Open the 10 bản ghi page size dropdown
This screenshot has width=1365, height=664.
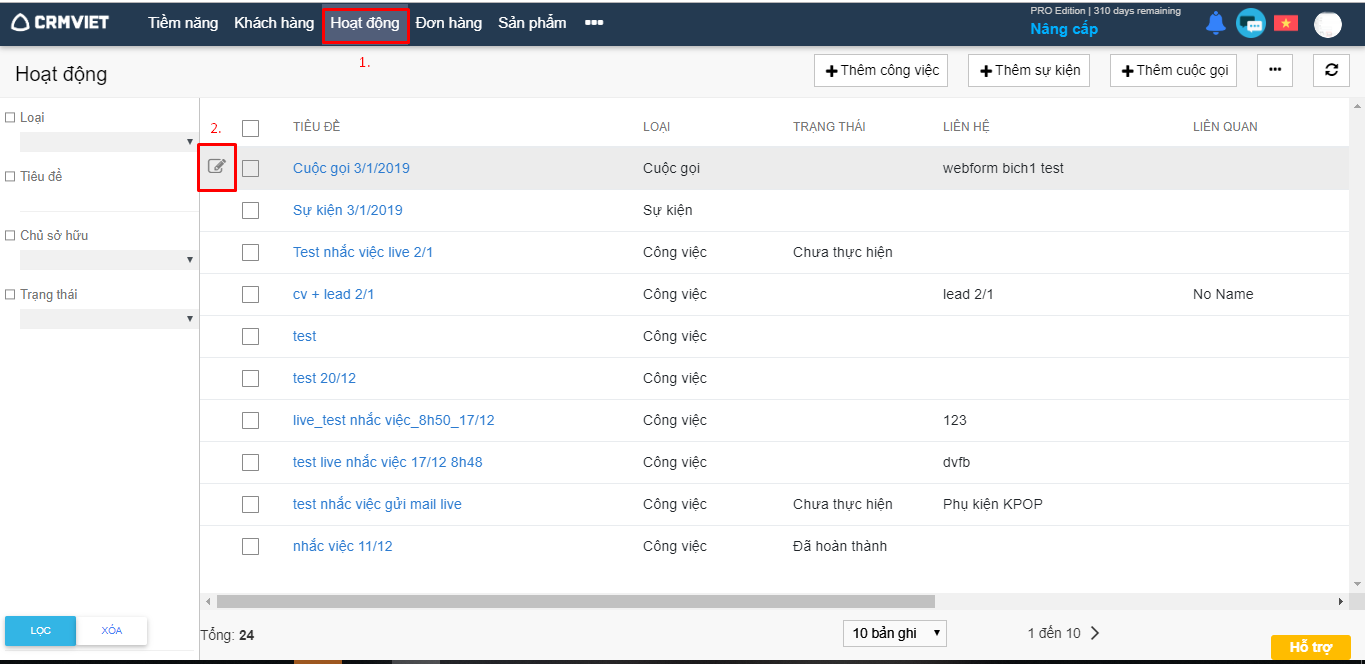click(x=894, y=633)
